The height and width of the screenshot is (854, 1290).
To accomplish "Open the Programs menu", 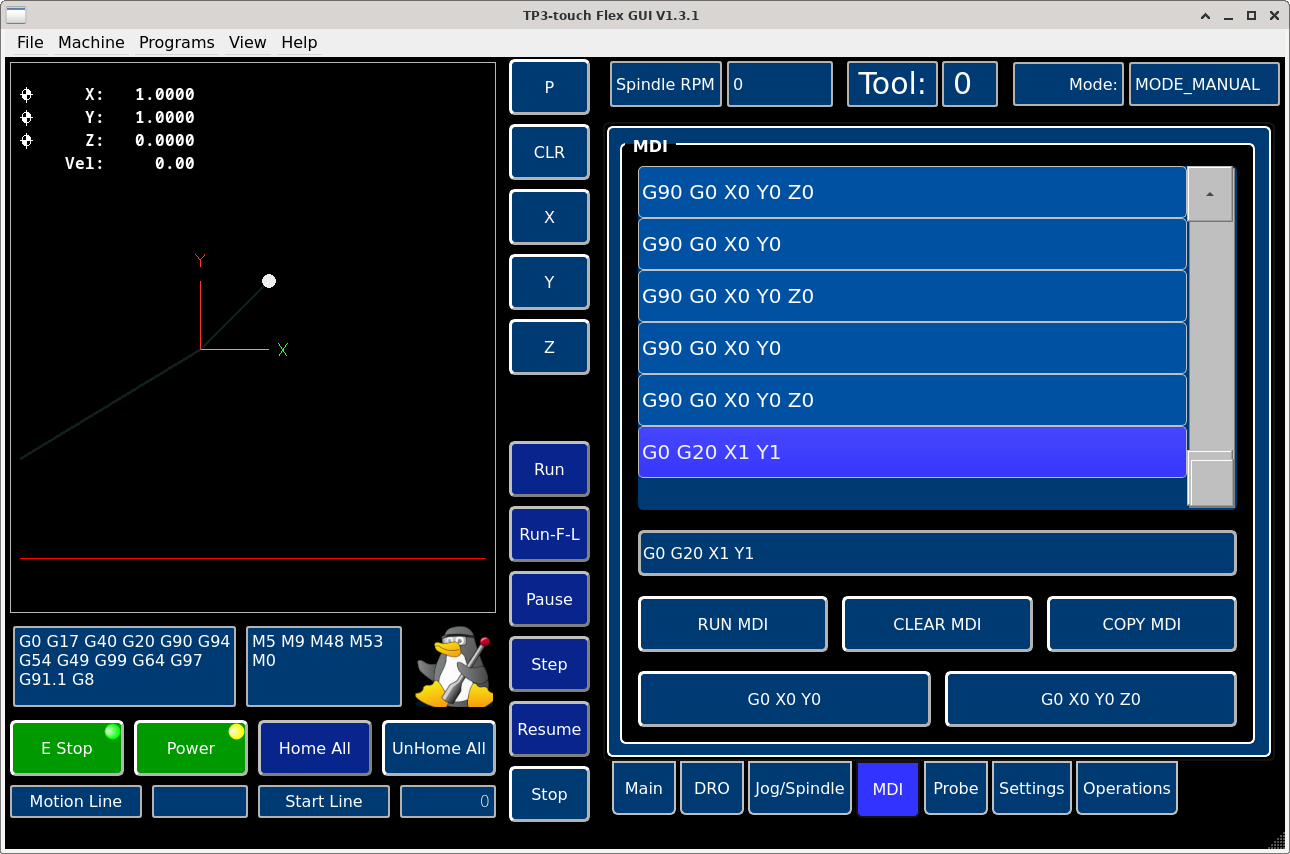I will tap(176, 42).
